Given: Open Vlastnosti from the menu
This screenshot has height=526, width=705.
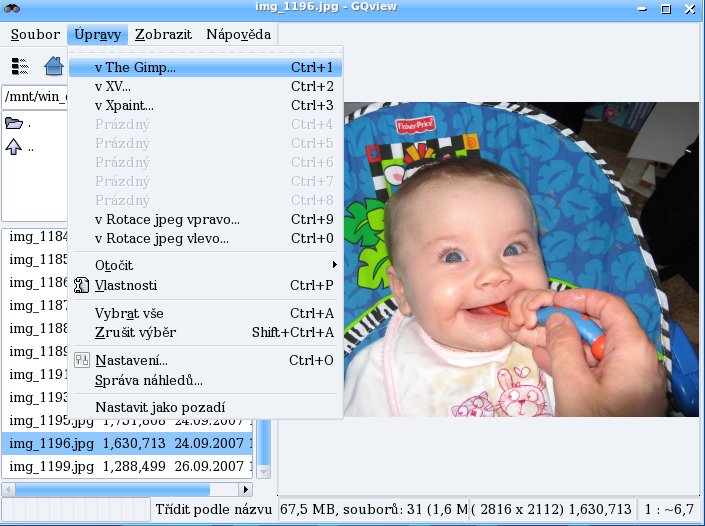Looking at the screenshot, I should [x=205, y=285].
